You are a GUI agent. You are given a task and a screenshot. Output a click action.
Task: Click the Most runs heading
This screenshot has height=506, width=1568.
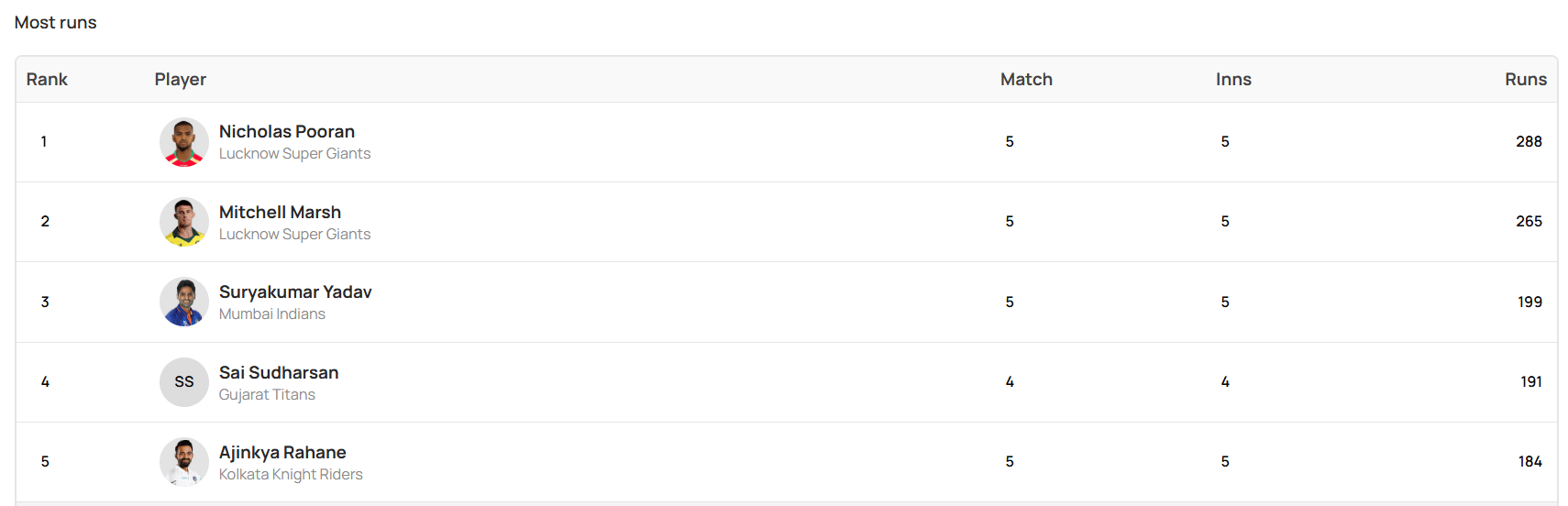[x=55, y=23]
